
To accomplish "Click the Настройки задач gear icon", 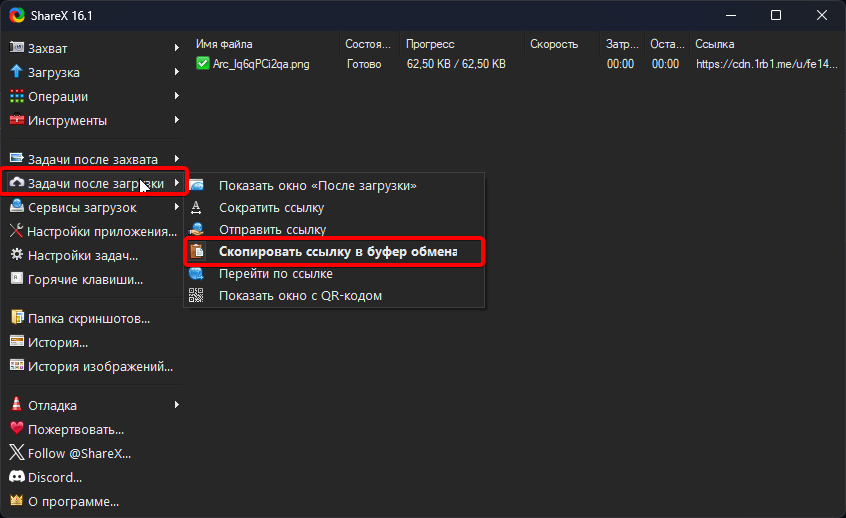I will tap(17, 255).
